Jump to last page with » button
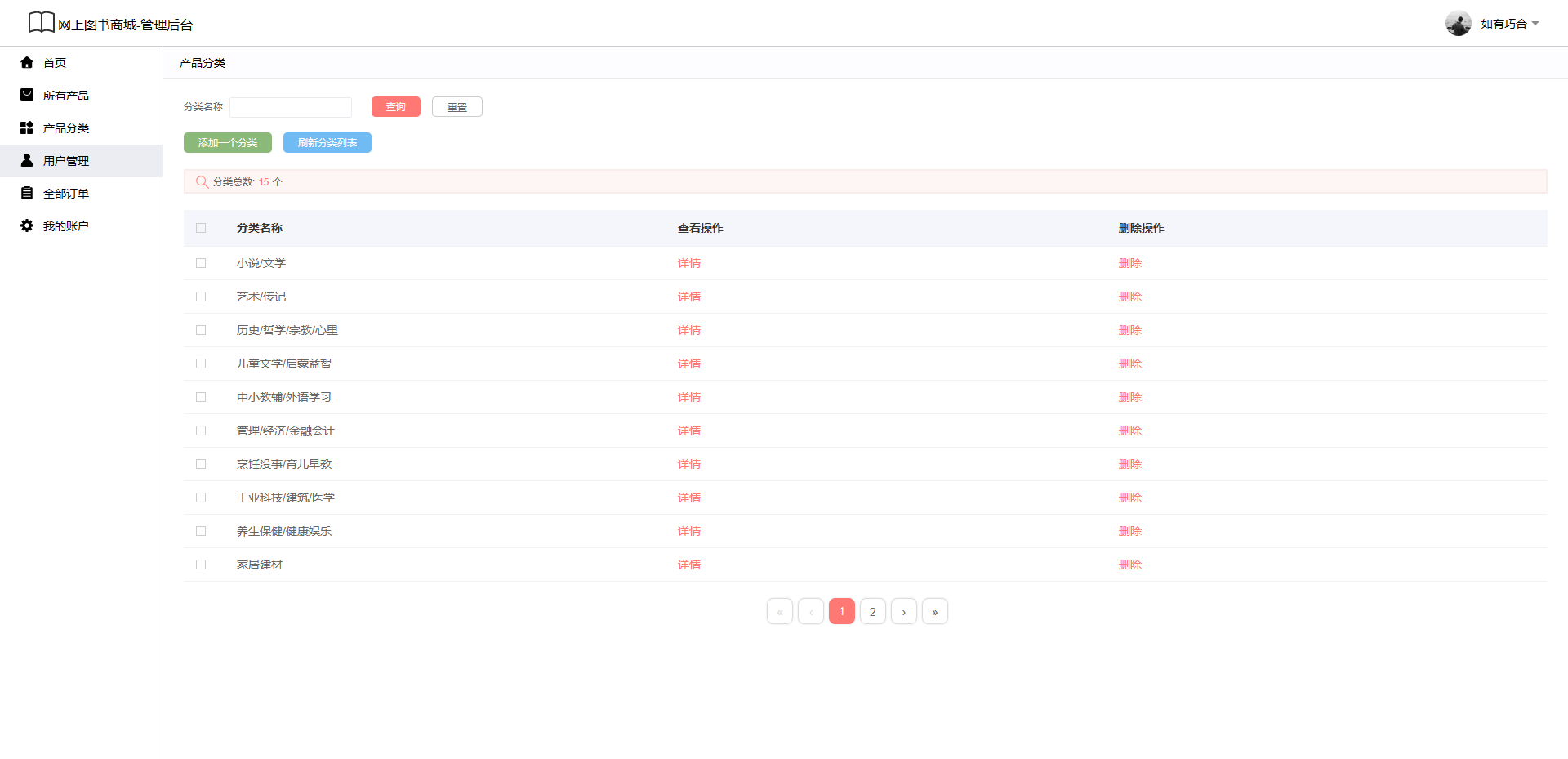The image size is (1568, 759). tap(934, 612)
